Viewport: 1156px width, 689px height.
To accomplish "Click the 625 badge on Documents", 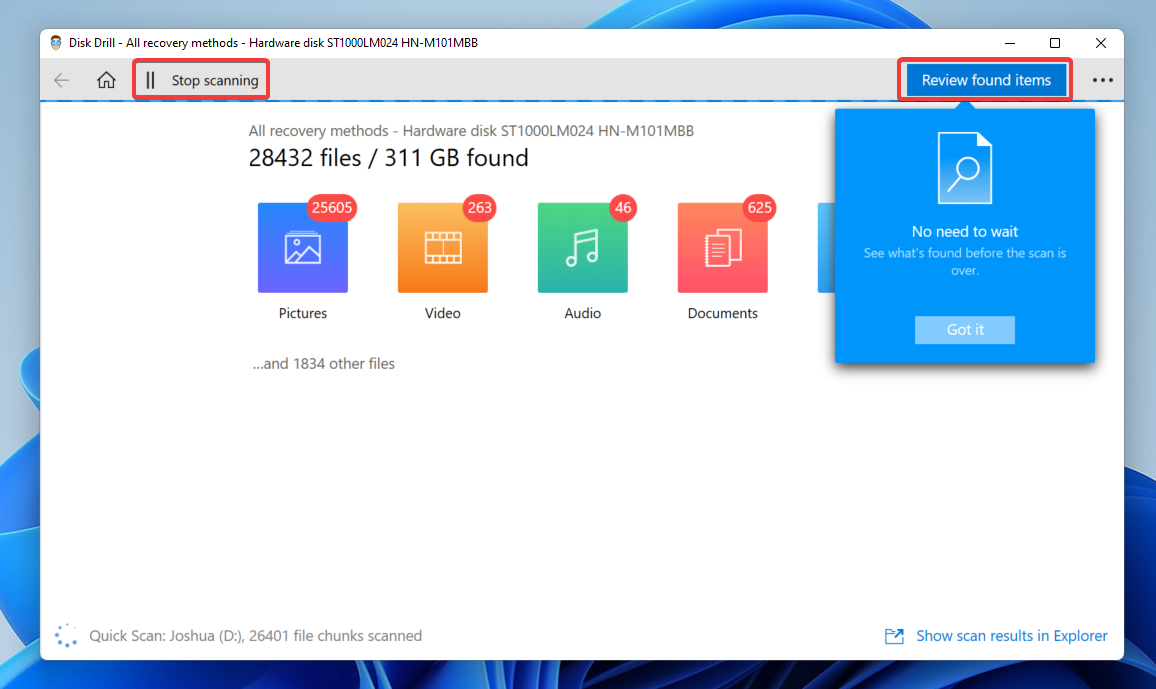I will click(759, 208).
